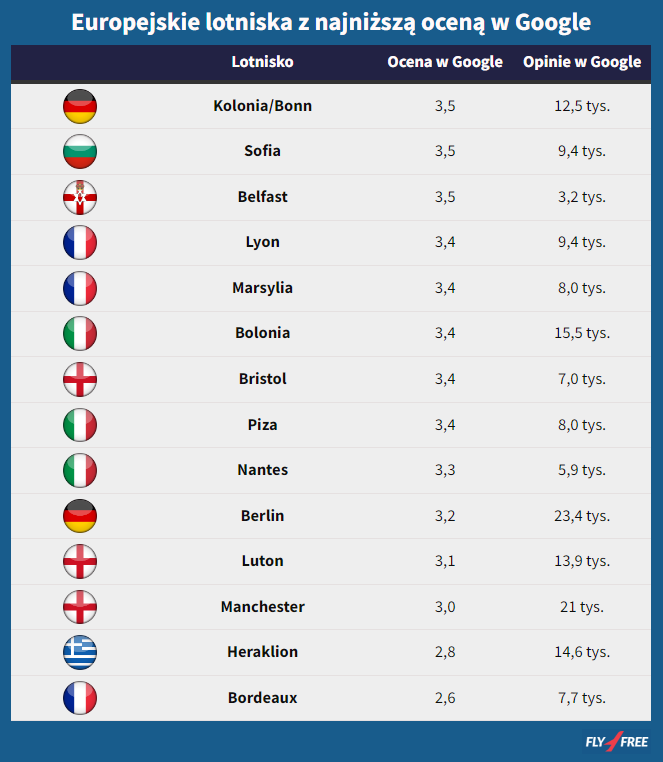Click the French flag next to Bordeaux
Viewport: 663px width, 762px height.
(x=80, y=698)
